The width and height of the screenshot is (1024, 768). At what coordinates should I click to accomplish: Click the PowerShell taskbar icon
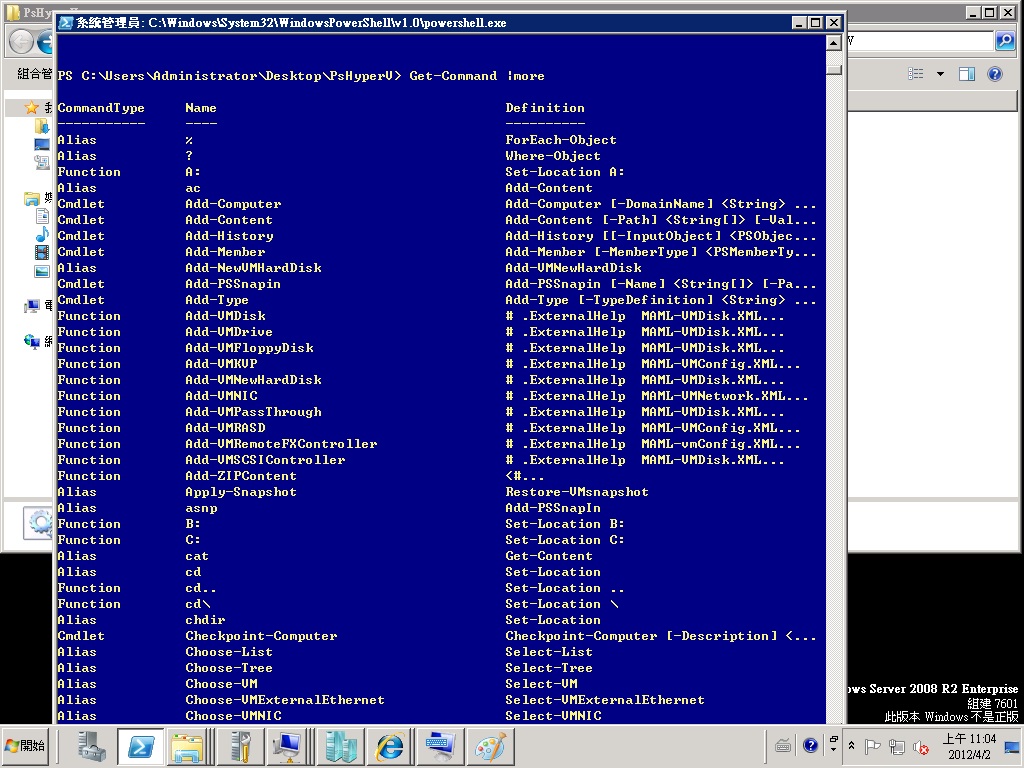tap(140, 746)
